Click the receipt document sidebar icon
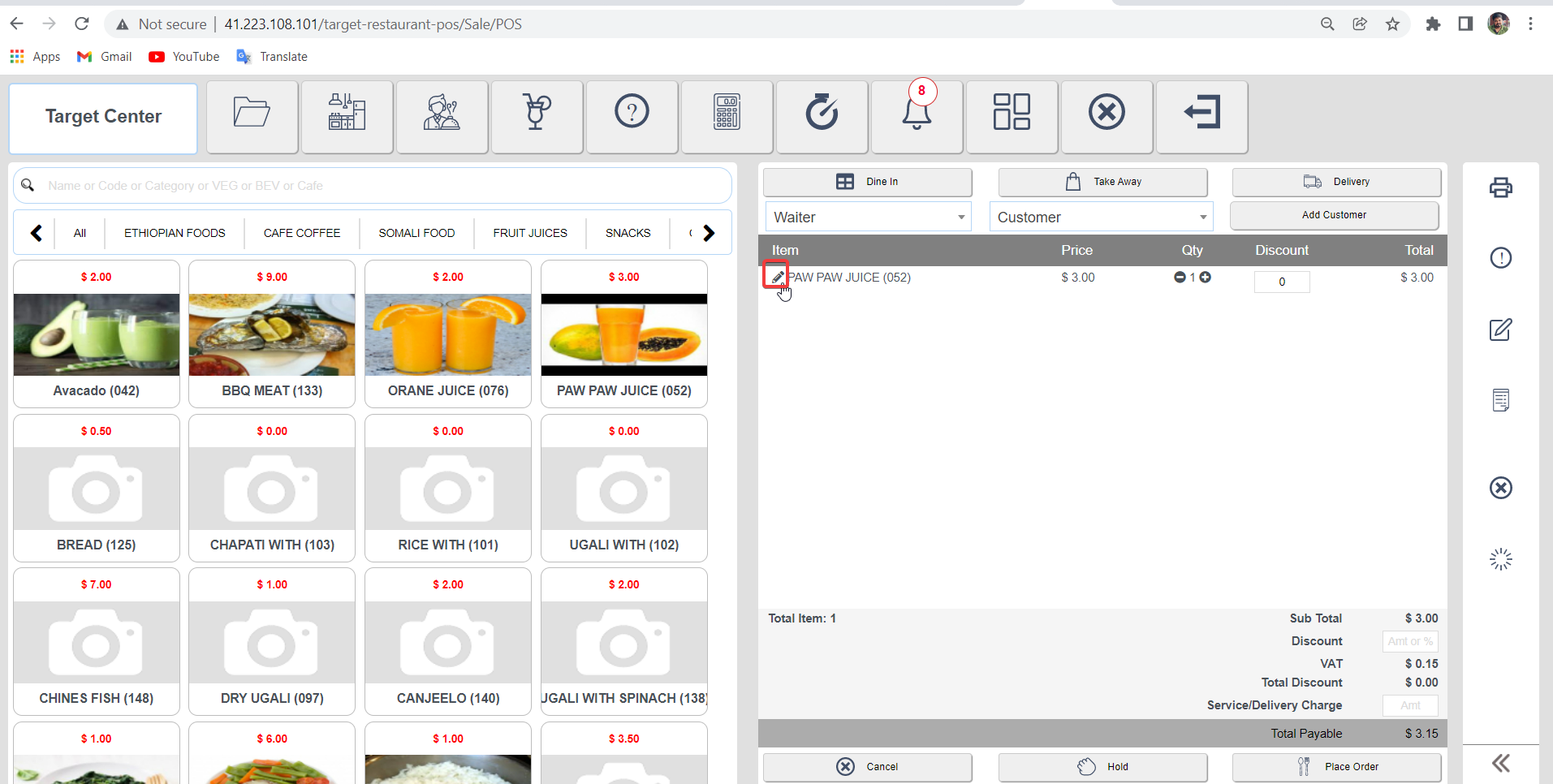 coord(1501,400)
